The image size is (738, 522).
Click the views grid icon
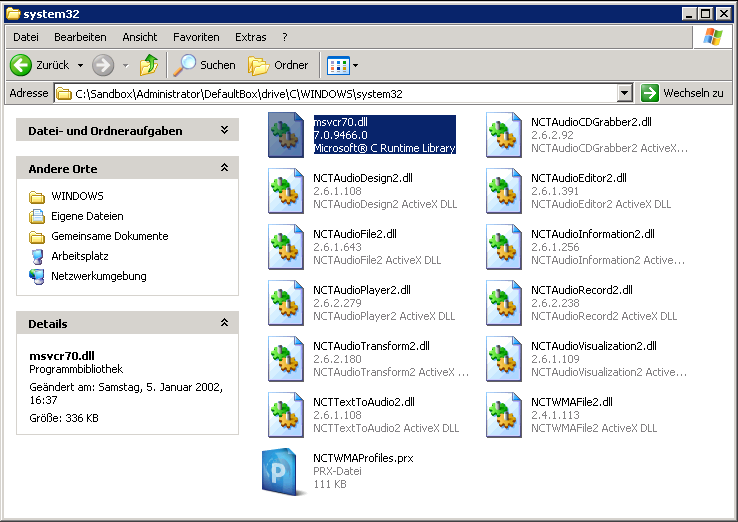338,65
